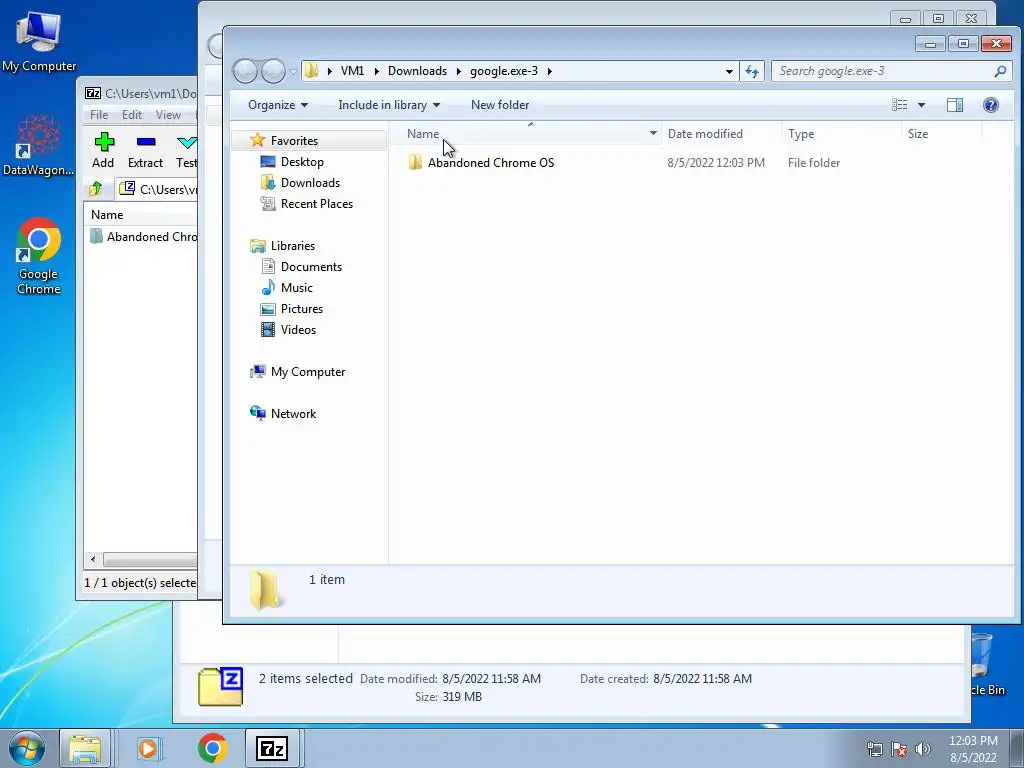Click the Forward navigation arrow in Explorer
1024x768 pixels.
274,71
